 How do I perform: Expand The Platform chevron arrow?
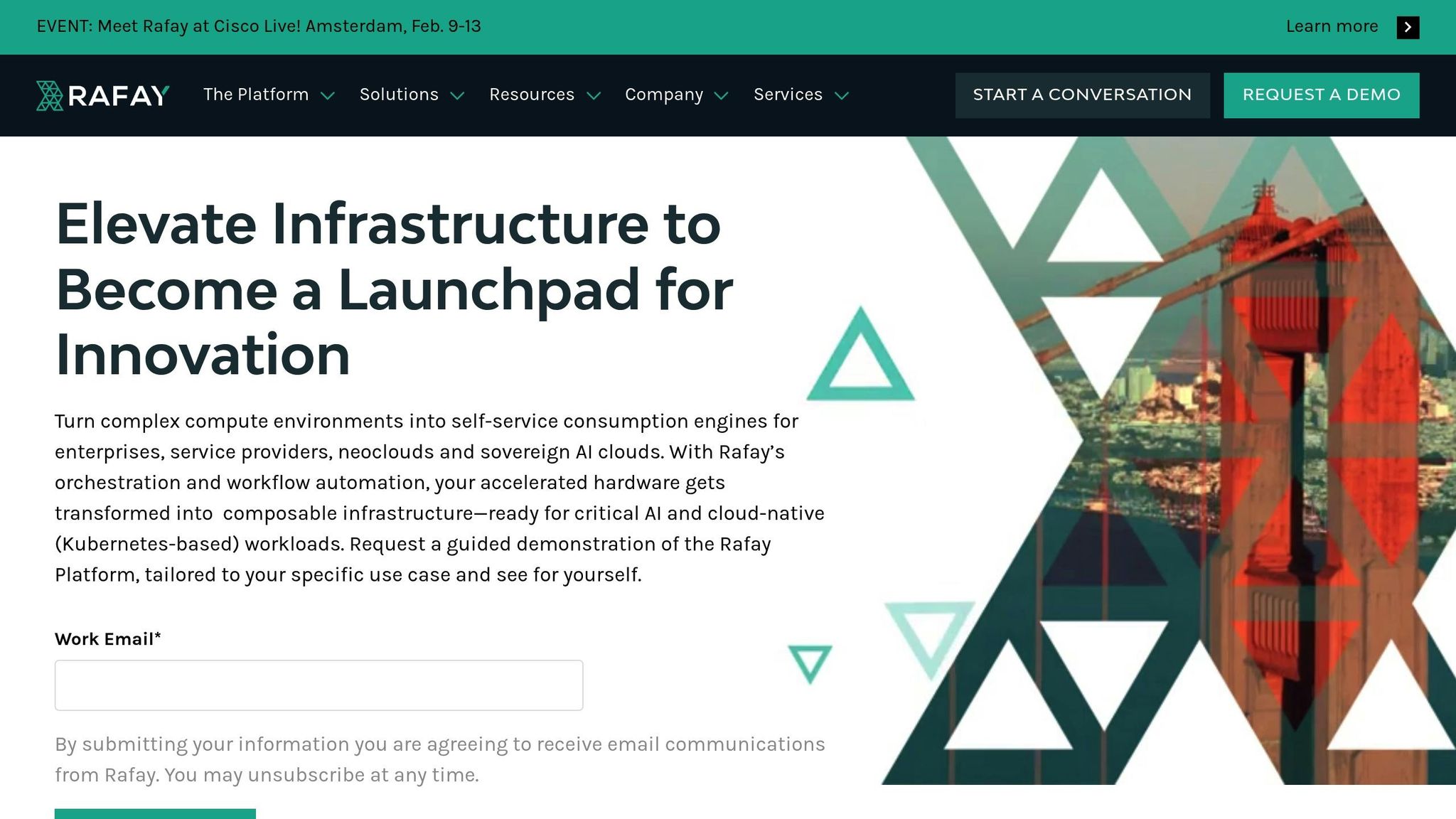[x=328, y=96]
